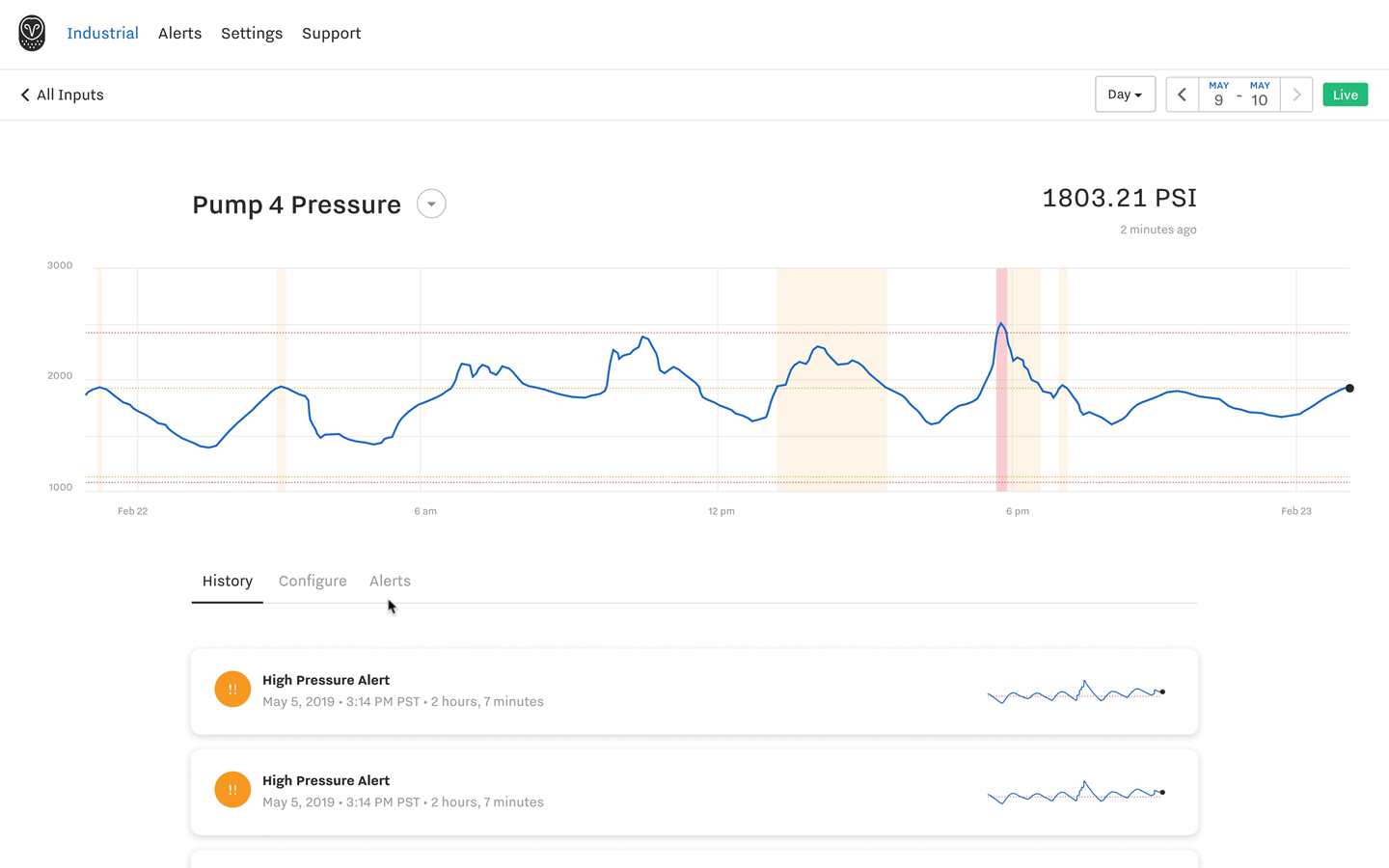The height and width of the screenshot is (868, 1389).
Task: Click the sparkline thumbnail in first alert card
Action: click(x=1076, y=692)
